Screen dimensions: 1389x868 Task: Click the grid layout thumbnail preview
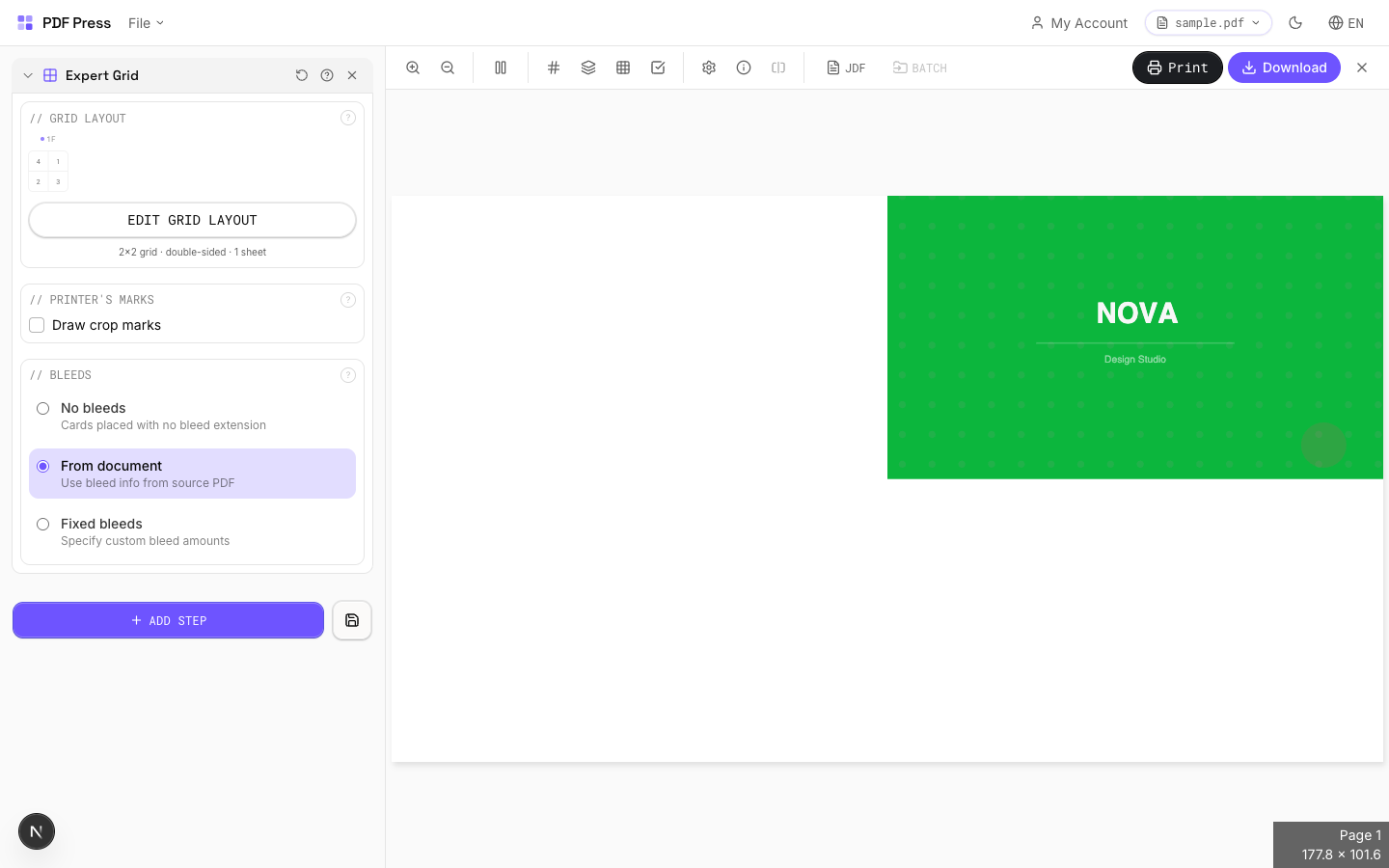tap(48, 171)
